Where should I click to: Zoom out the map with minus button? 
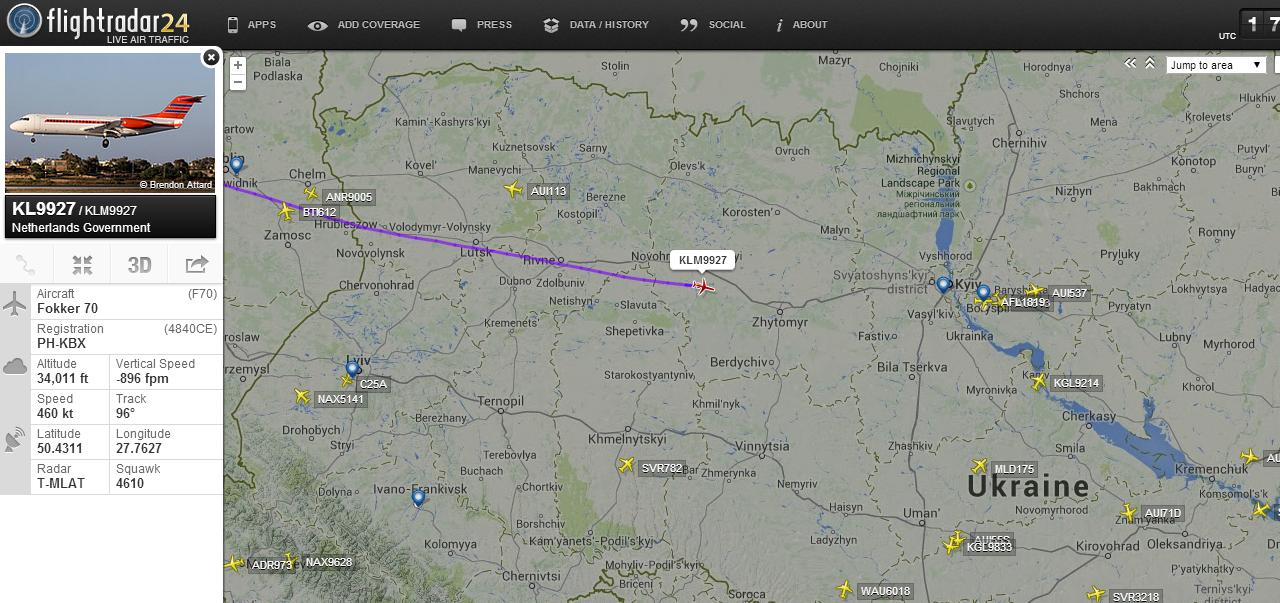pyautogui.click(x=237, y=81)
